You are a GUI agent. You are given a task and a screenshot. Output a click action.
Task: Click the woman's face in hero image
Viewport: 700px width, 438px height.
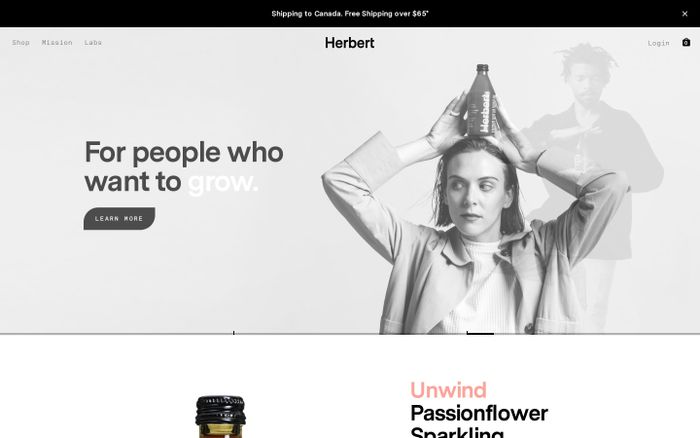point(475,190)
